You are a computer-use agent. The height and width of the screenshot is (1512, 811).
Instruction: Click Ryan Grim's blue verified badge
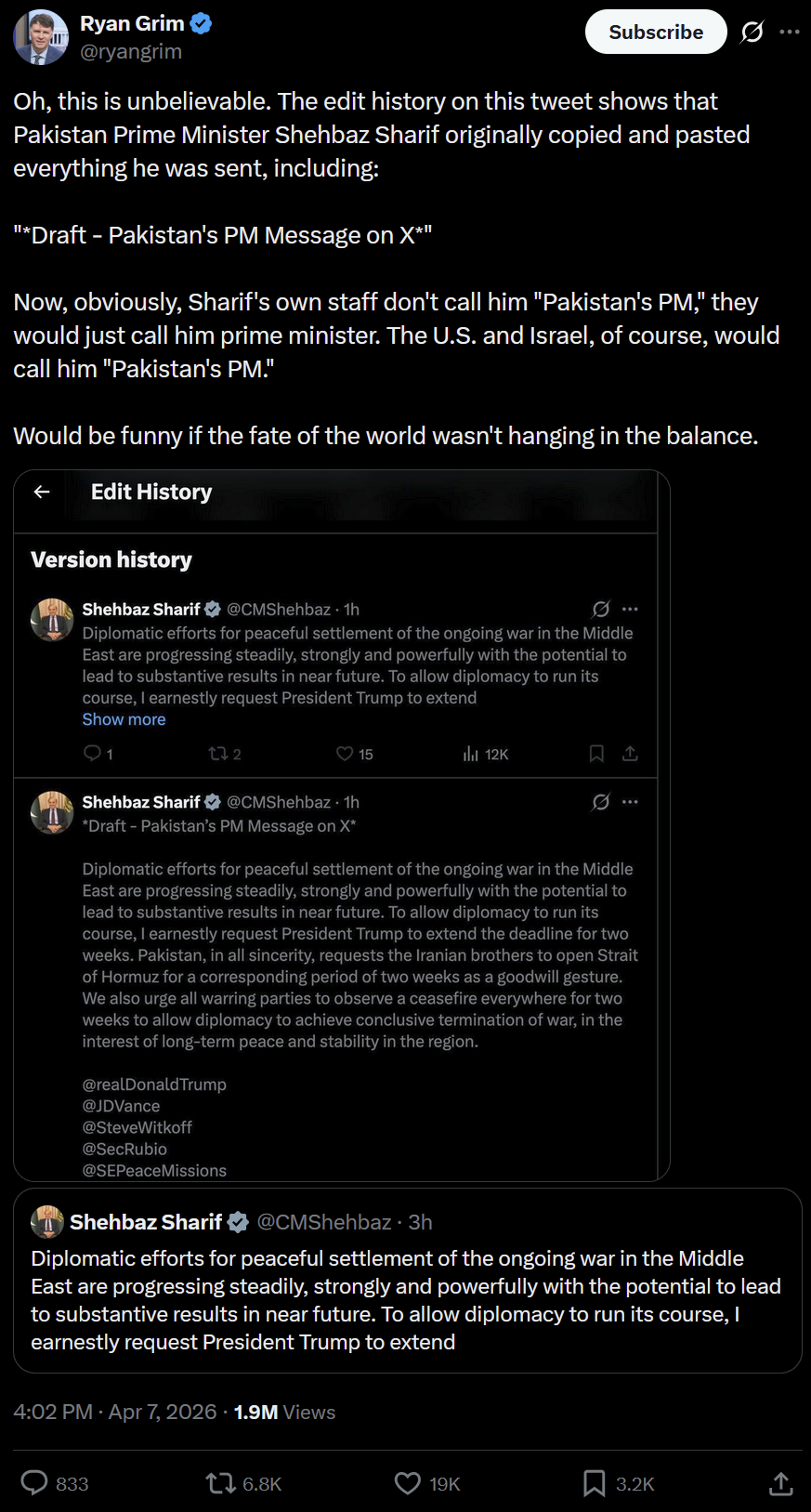tap(201, 24)
